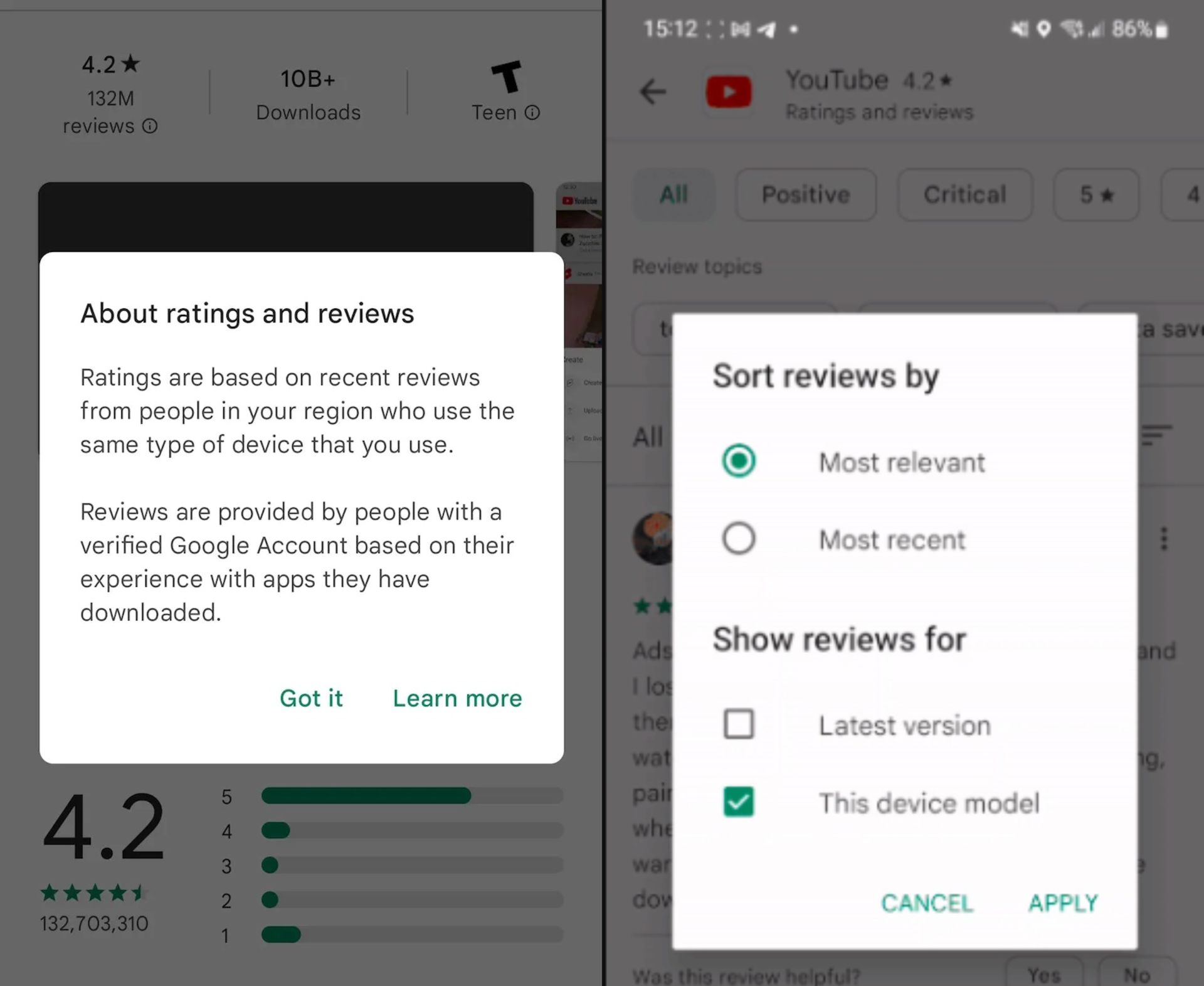Tap the battery icon in status bar
1204x986 pixels.
[x=1161, y=29]
